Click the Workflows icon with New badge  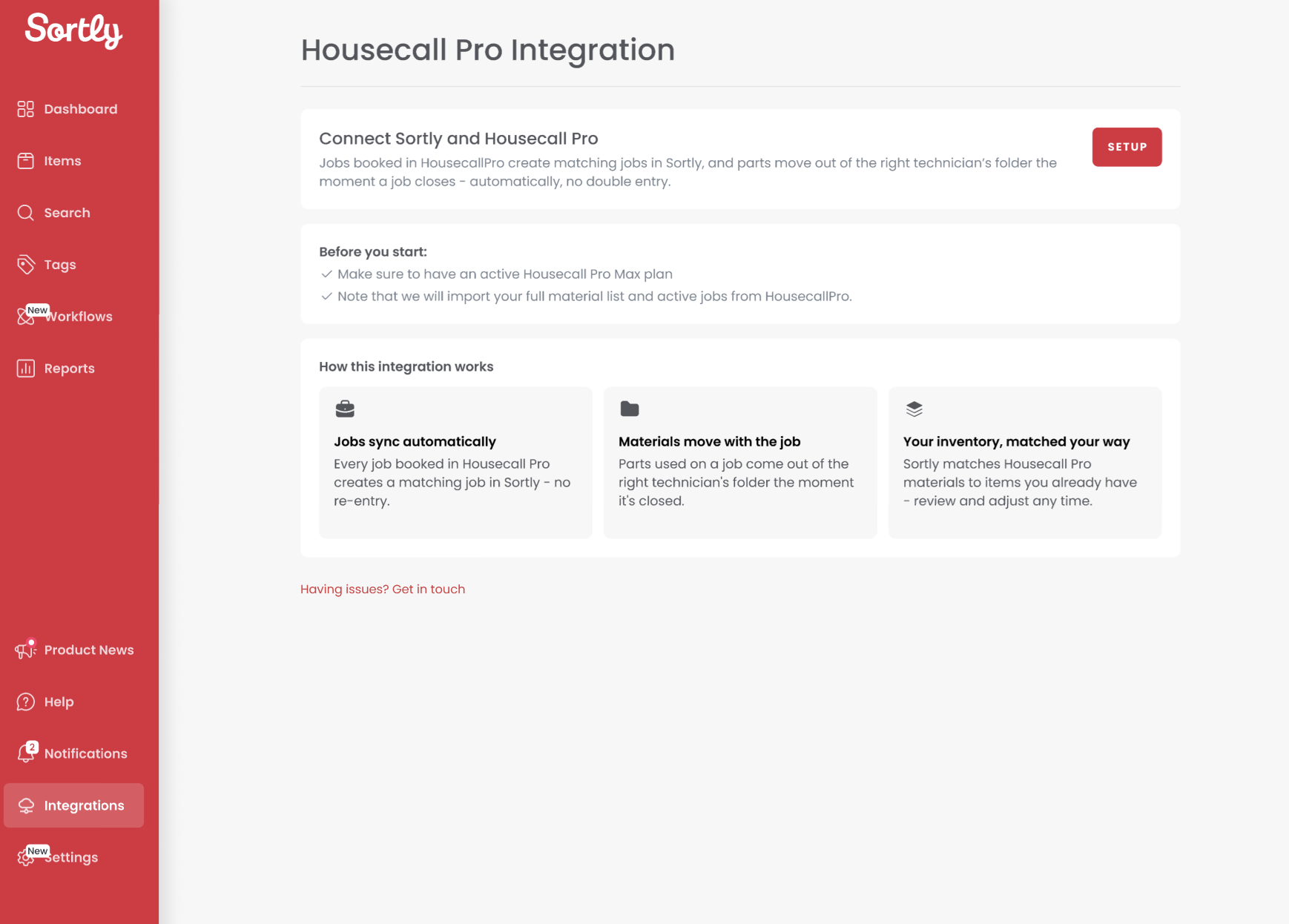pyautogui.click(x=26, y=317)
